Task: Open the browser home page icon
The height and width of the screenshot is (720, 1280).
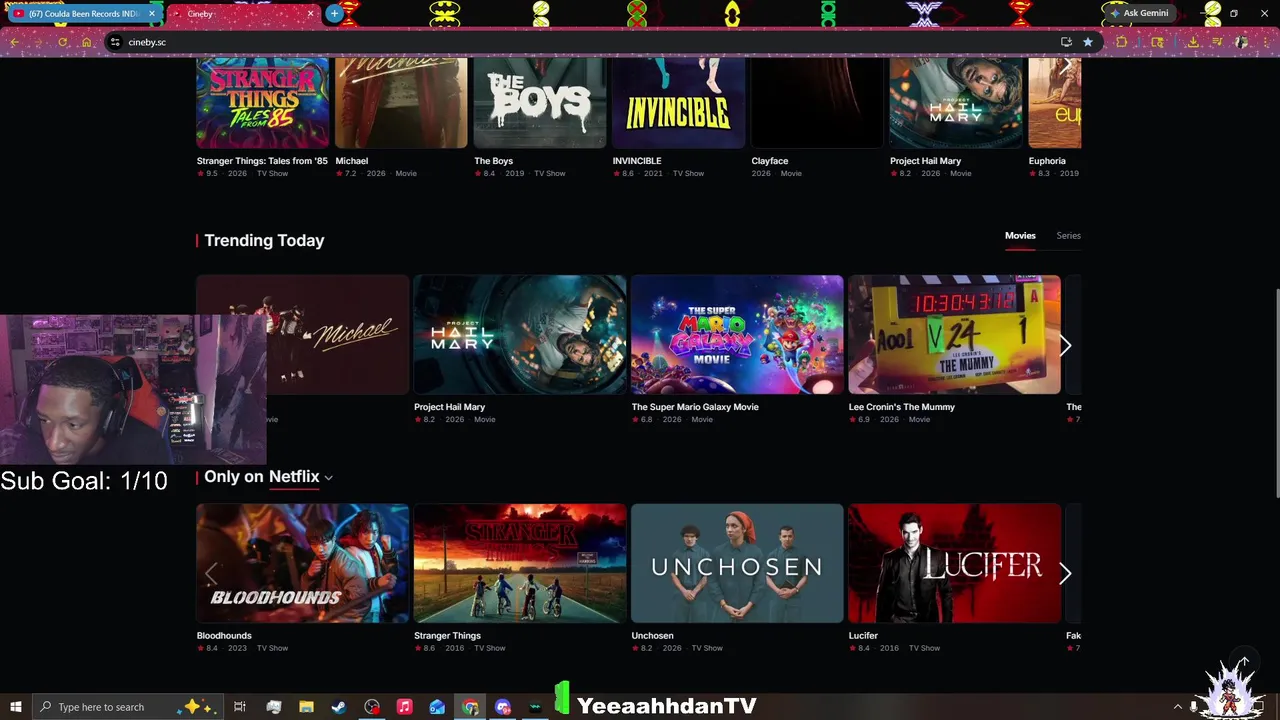Action: coord(87,42)
